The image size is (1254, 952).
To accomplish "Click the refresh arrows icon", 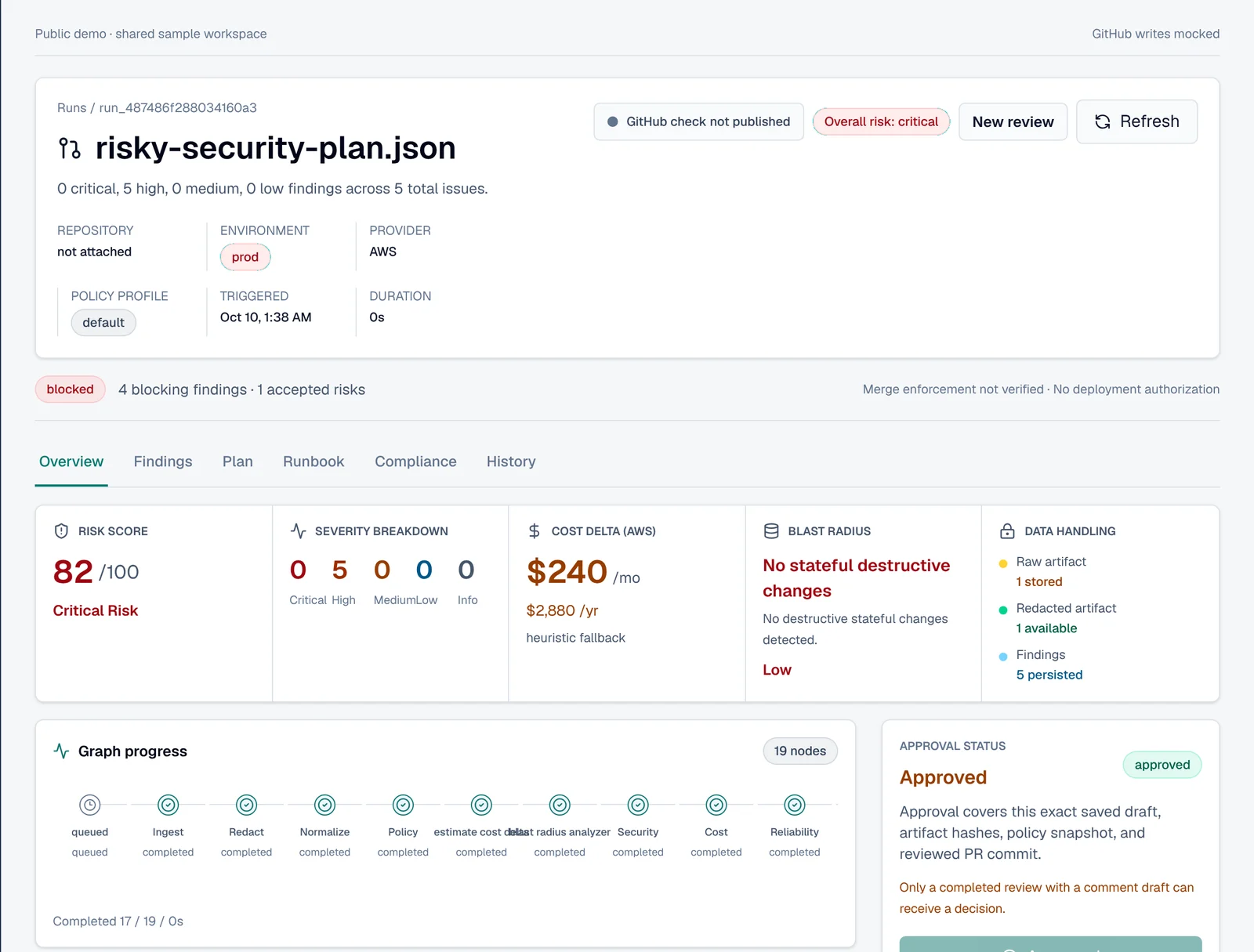I will pos(1103,121).
